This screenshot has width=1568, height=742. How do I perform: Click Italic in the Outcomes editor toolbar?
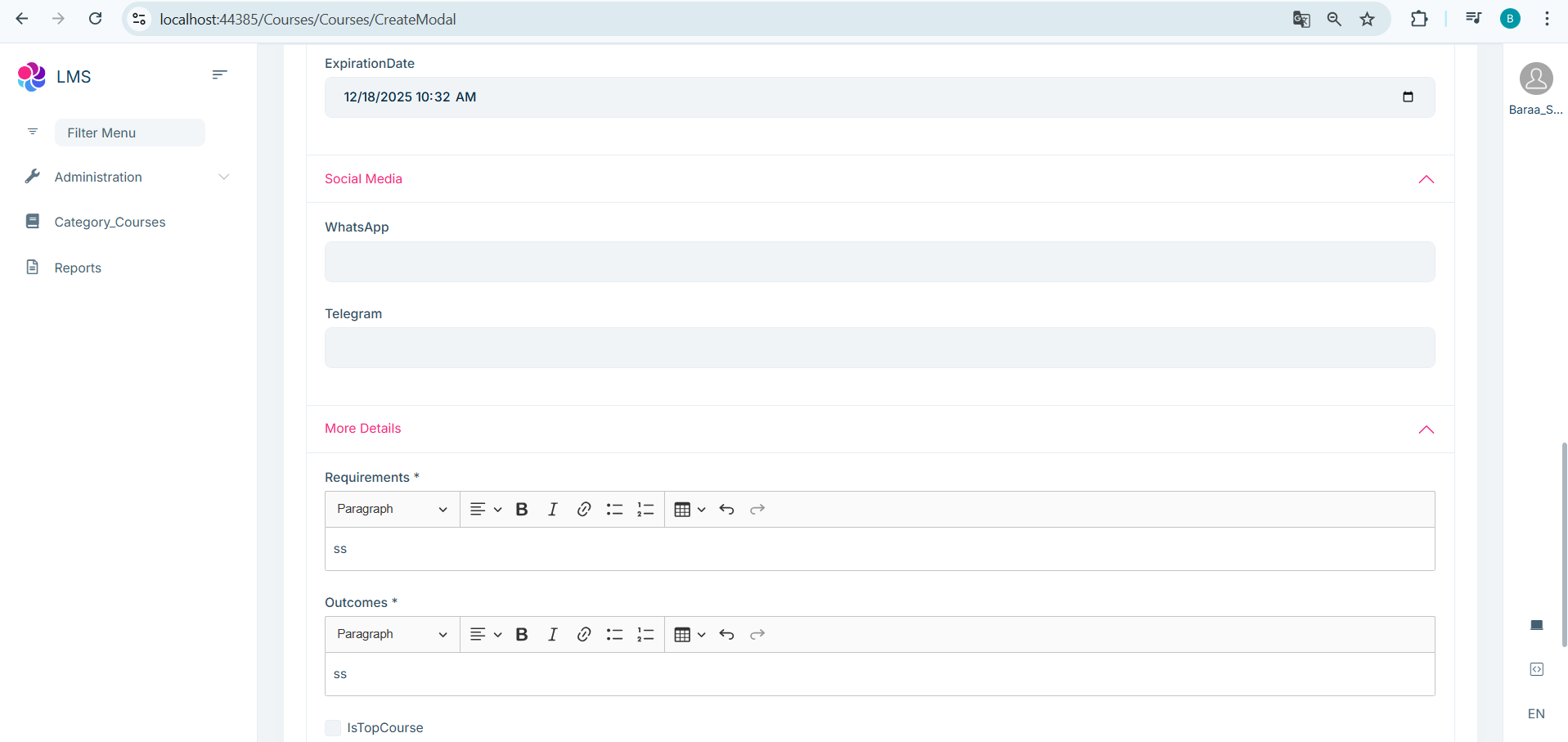click(x=553, y=635)
